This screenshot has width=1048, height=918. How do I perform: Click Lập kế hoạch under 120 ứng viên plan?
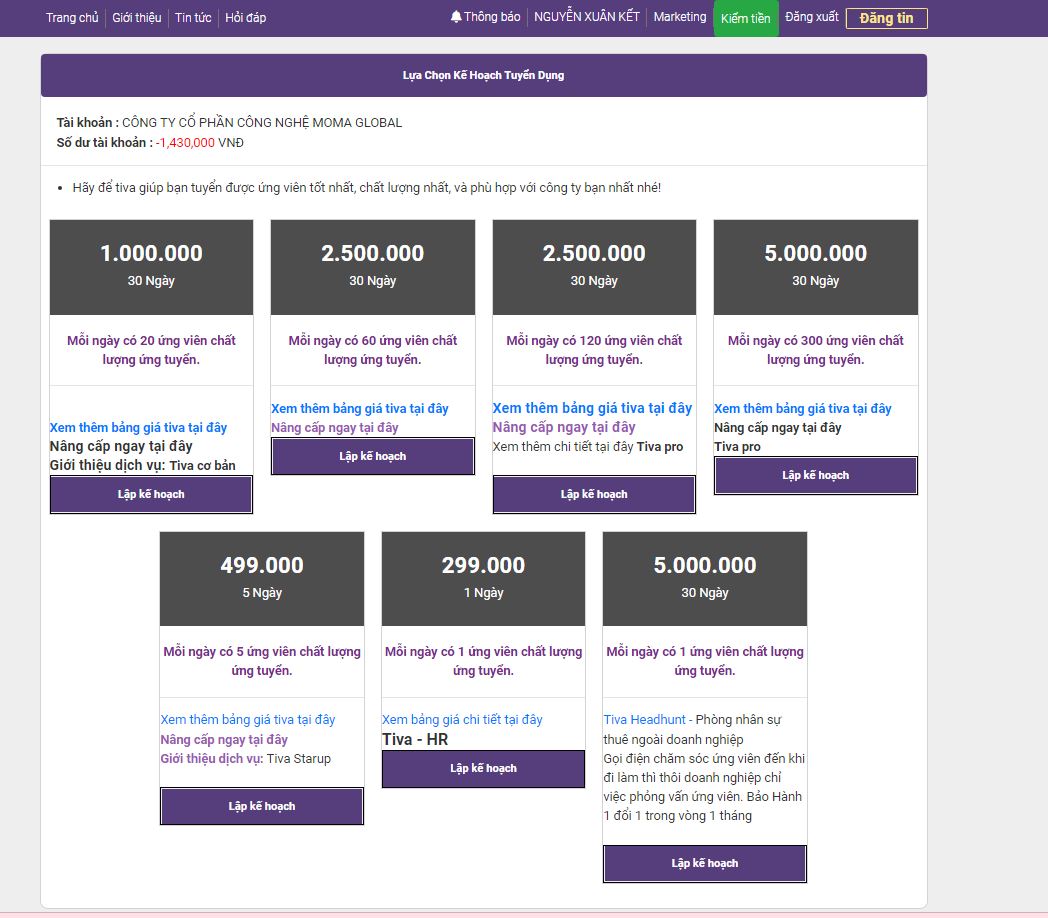click(594, 494)
